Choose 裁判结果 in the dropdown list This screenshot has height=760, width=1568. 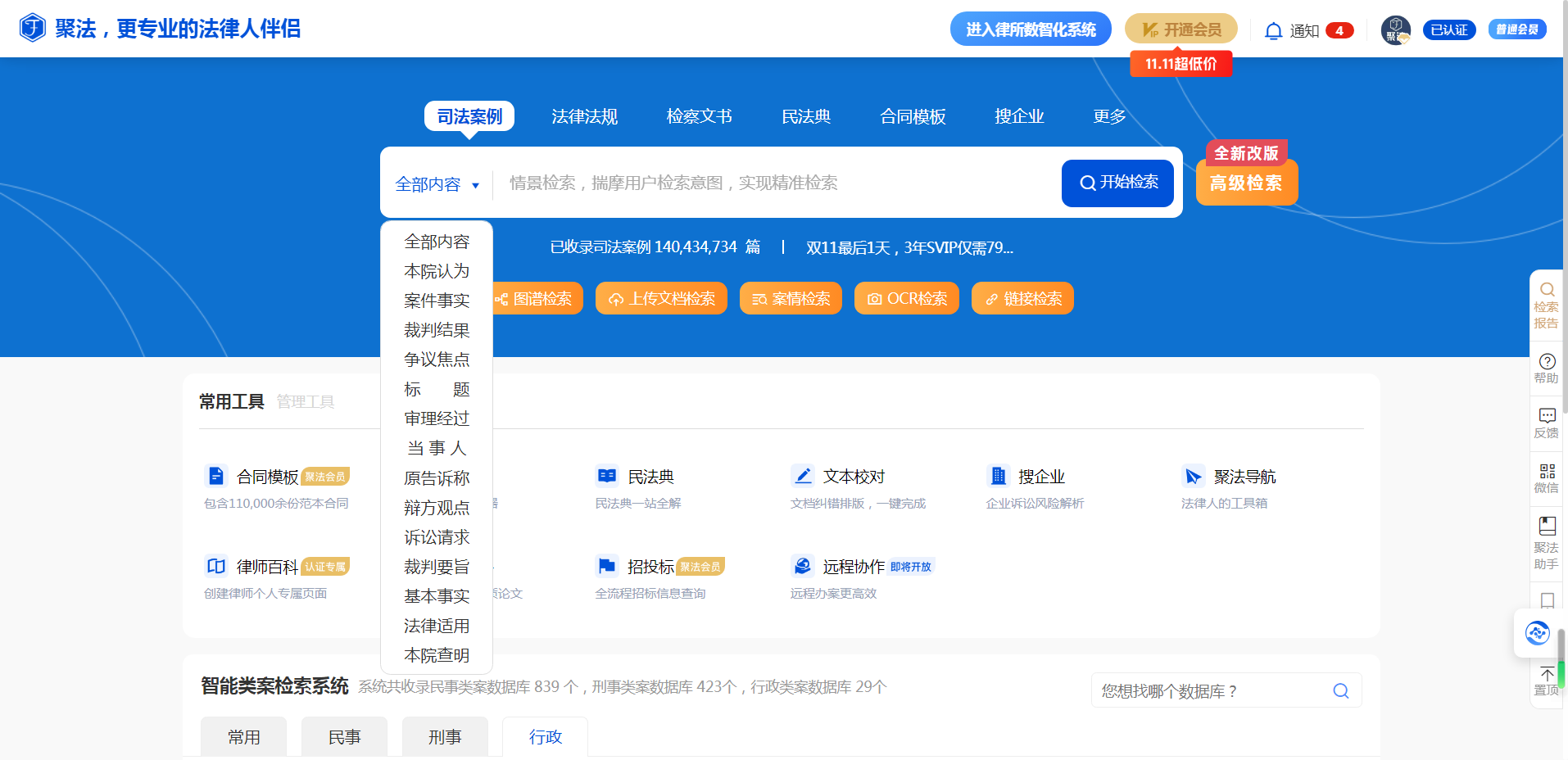437,330
